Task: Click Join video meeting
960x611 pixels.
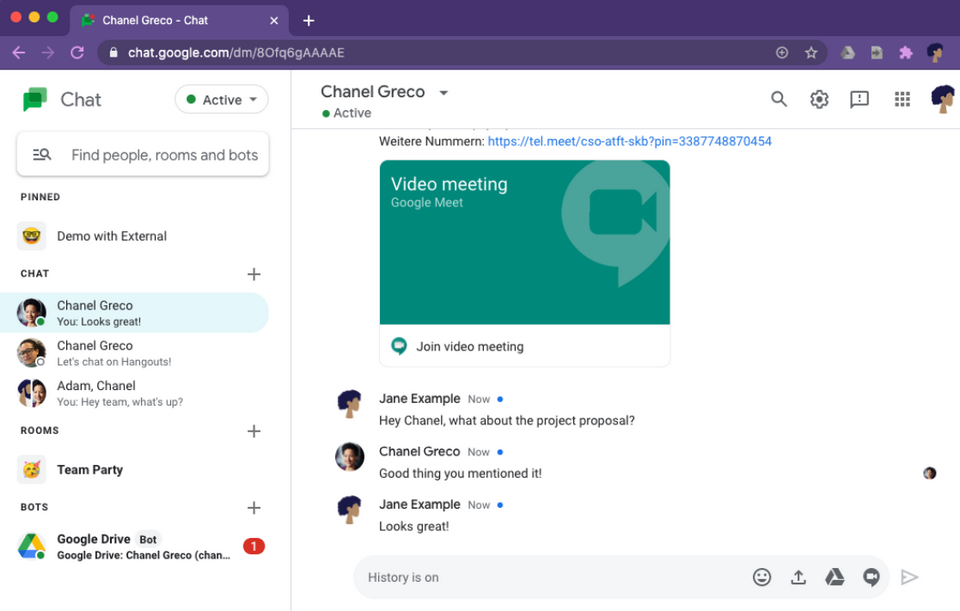Action: tap(470, 347)
